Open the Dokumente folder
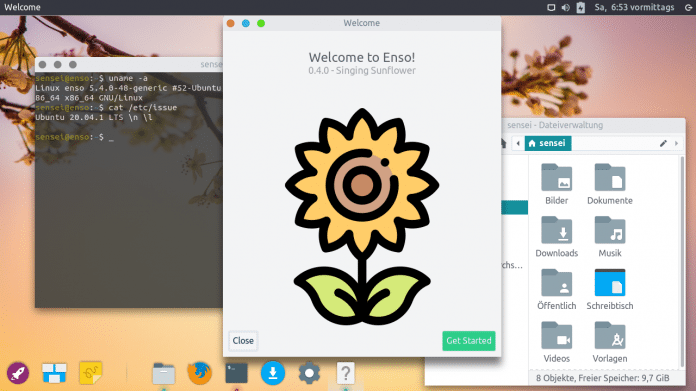The height and width of the screenshot is (391, 696). [x=610, y=184]
